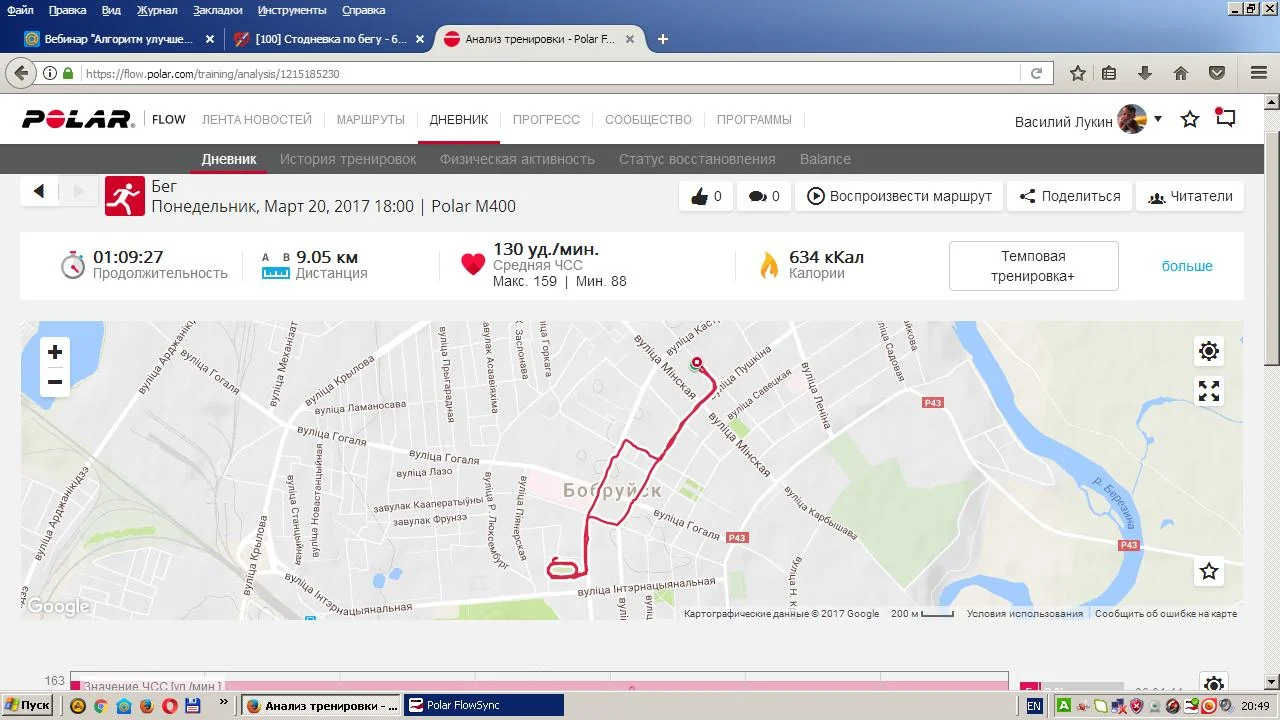
Task: Click the Polar logo
Action: pyautogui.click(x=78, y=119)
